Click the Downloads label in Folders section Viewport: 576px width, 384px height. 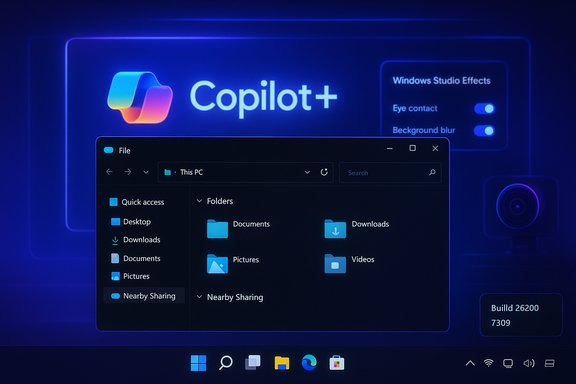pos(370,224)
